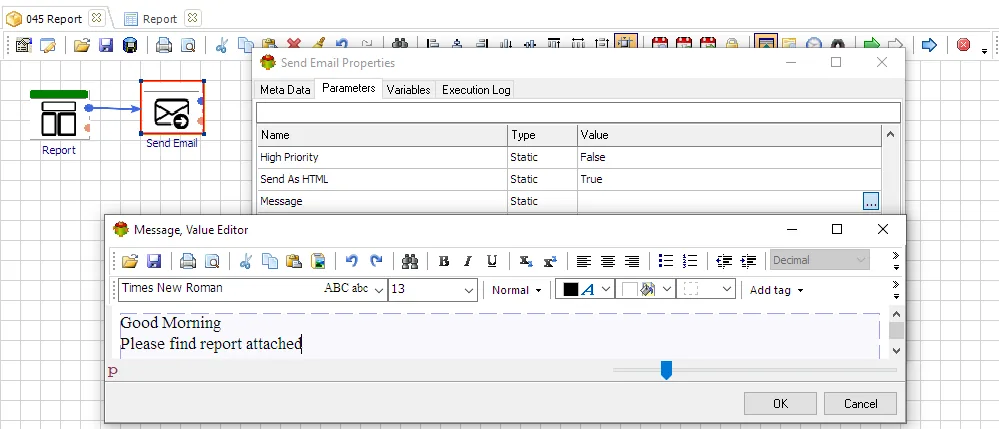Open the Add tag dropdown
Viewport: 999px width, 429px height.
[x=776, y=290]
